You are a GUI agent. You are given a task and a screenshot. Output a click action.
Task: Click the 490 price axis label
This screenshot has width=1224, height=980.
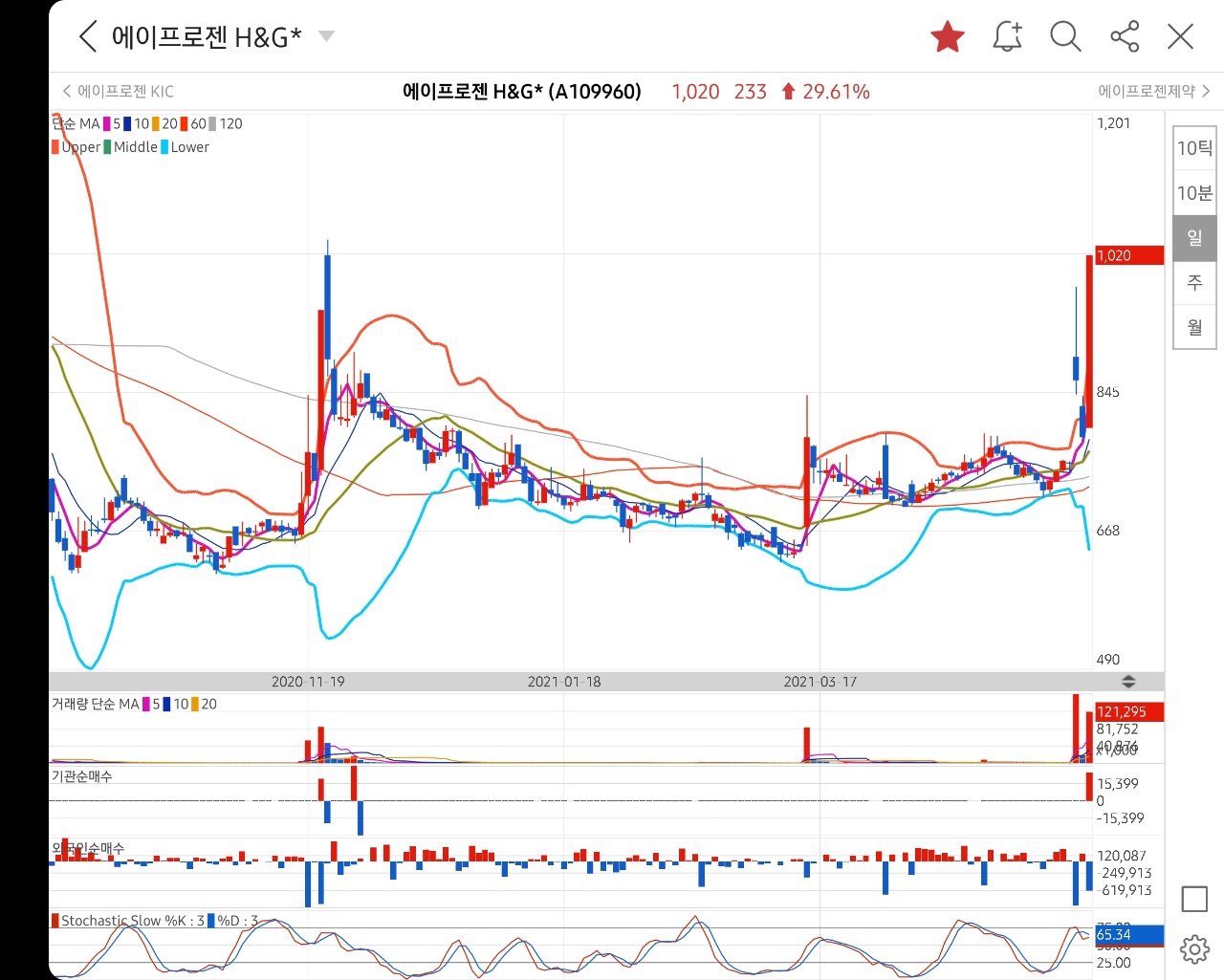click(x=1108, y=660)
